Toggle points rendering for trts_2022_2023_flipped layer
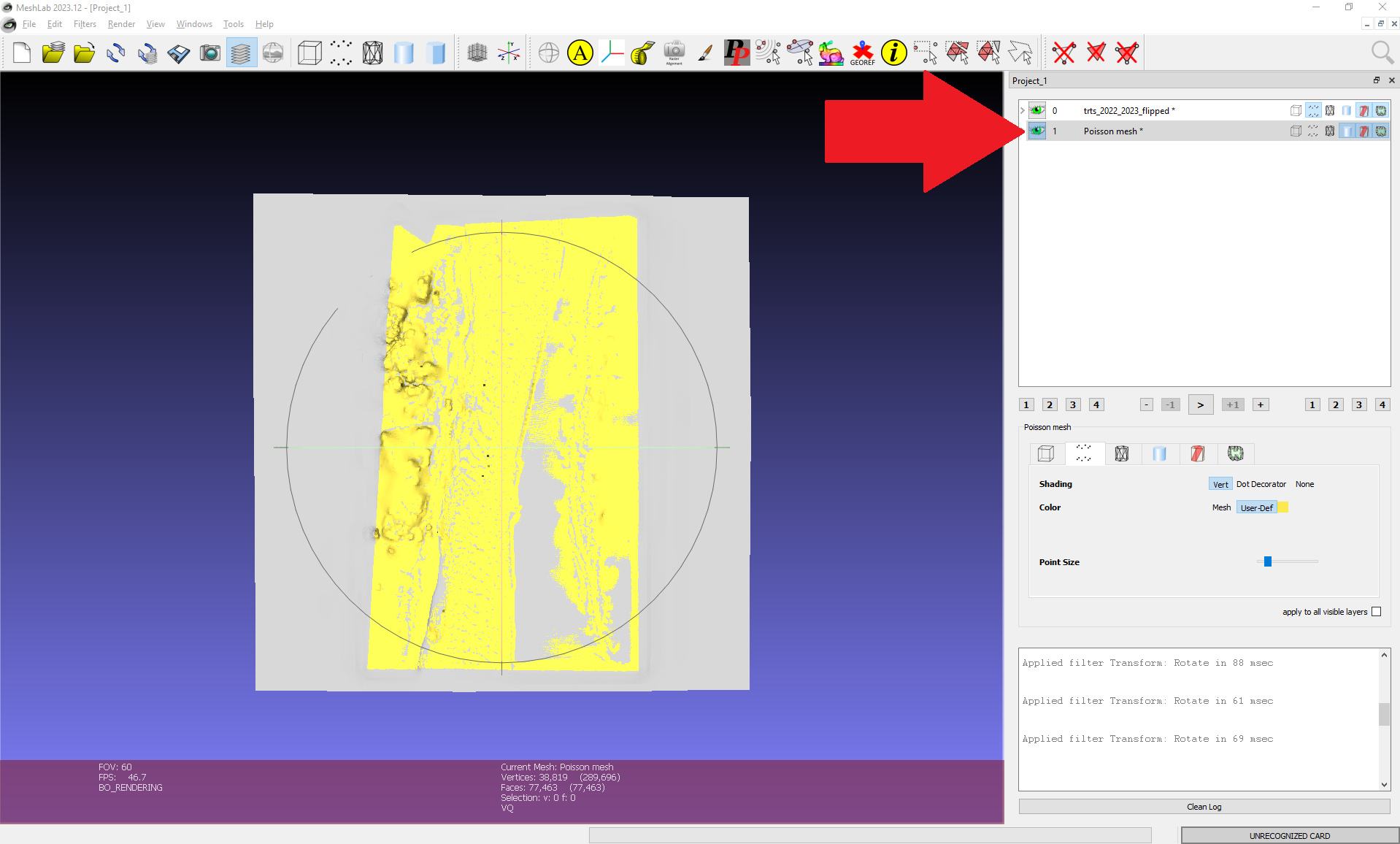The height and width of the screenshot is (844, 1400). [1313, 110]
